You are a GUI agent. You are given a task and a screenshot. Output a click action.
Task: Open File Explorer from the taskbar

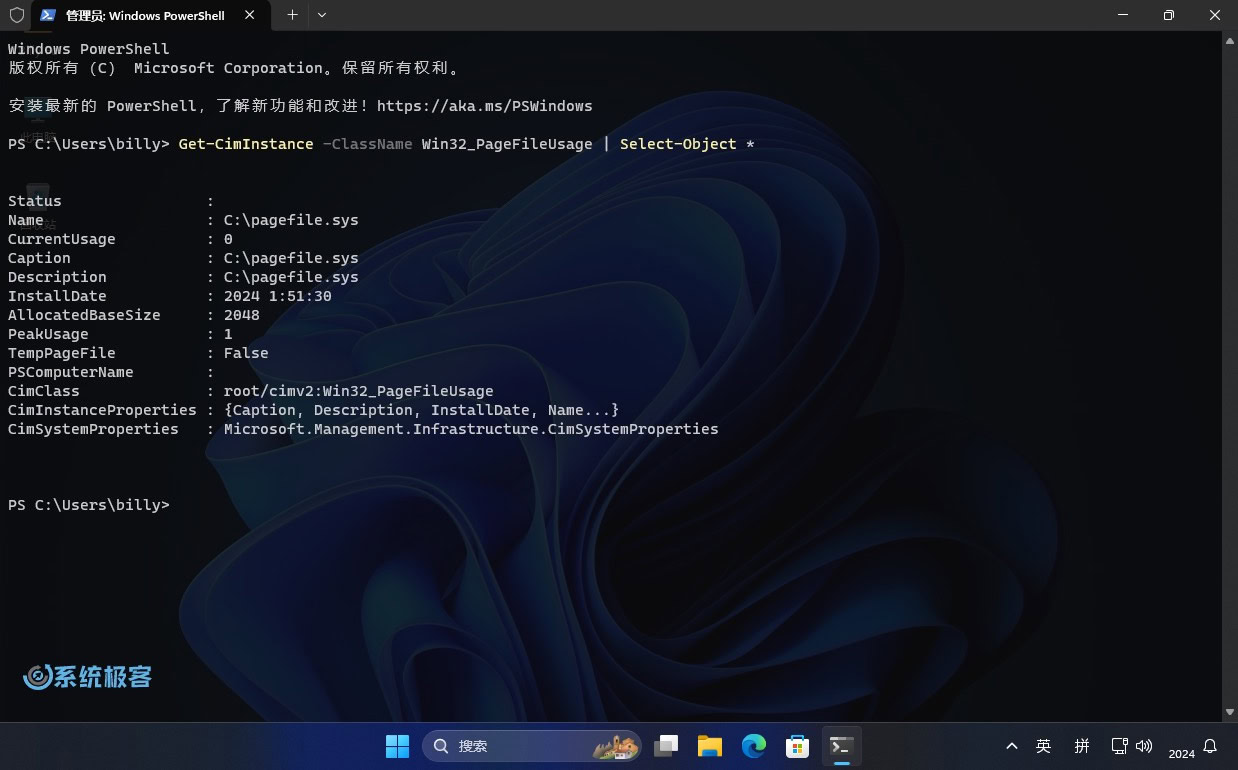[710, 746]
